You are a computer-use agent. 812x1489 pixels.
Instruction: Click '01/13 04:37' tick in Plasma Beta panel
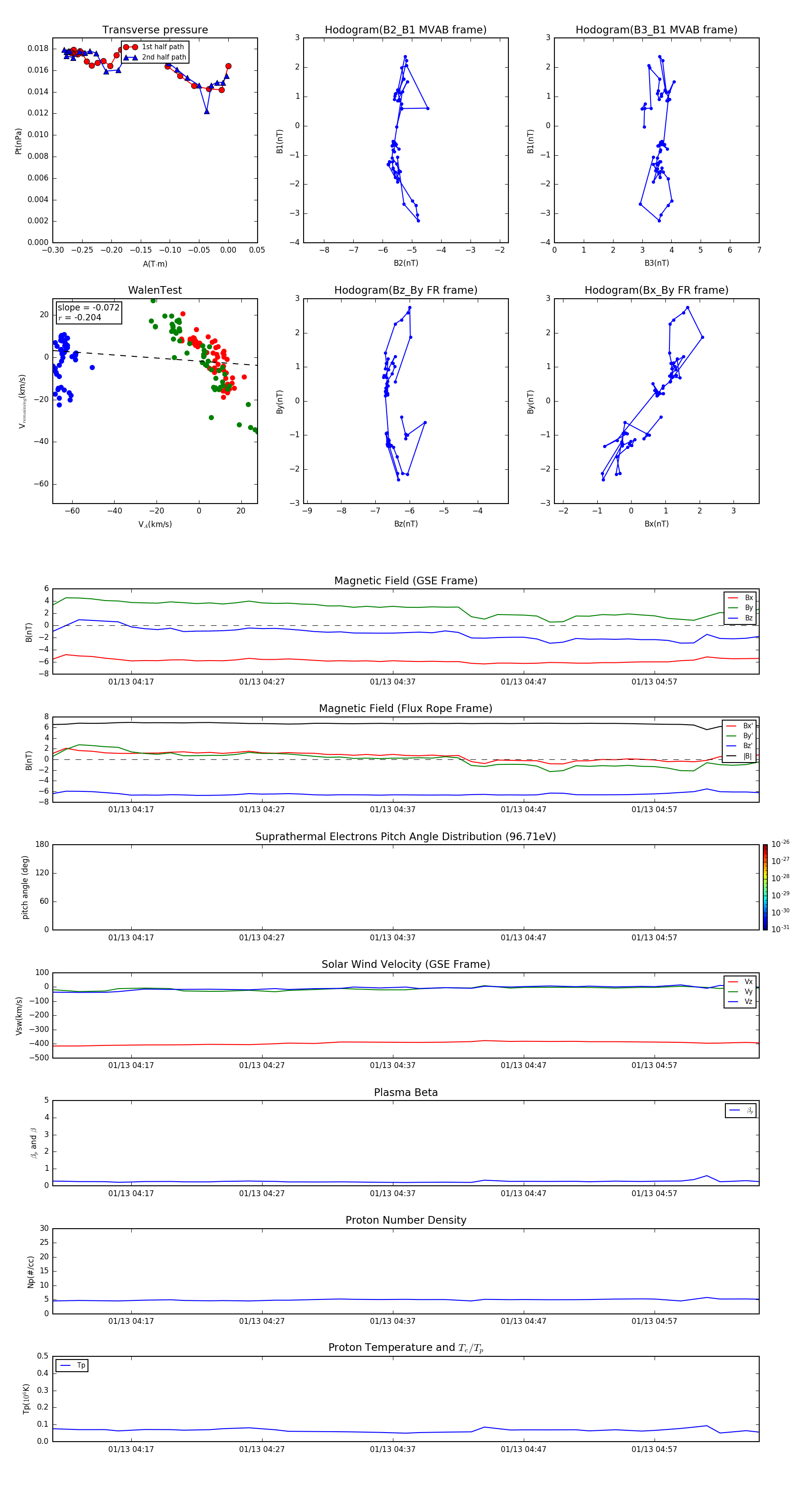tap(392, 1193)
